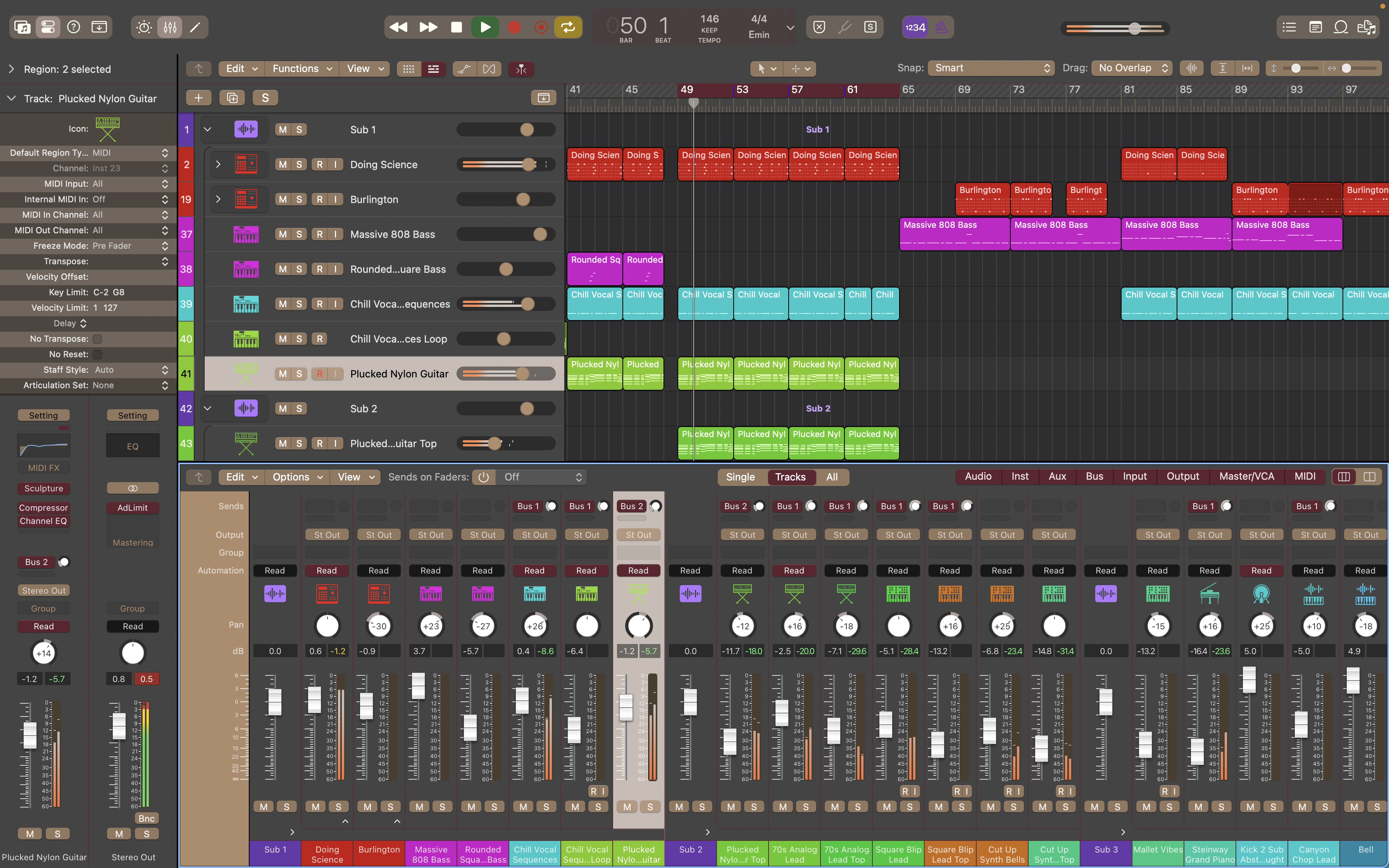
Task: Collapse the Sub 2 track stack
Action: point(208,409)
